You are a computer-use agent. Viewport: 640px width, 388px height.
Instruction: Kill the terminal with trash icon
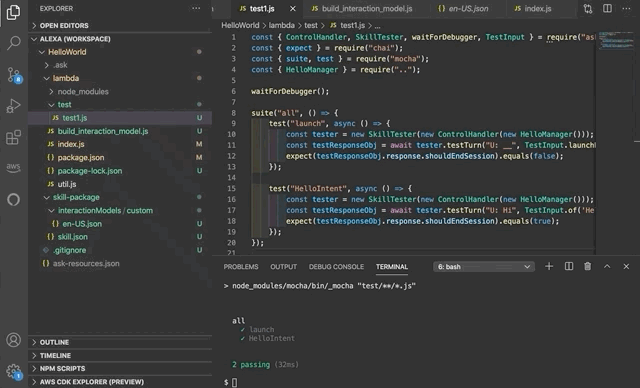coord(588,266)
